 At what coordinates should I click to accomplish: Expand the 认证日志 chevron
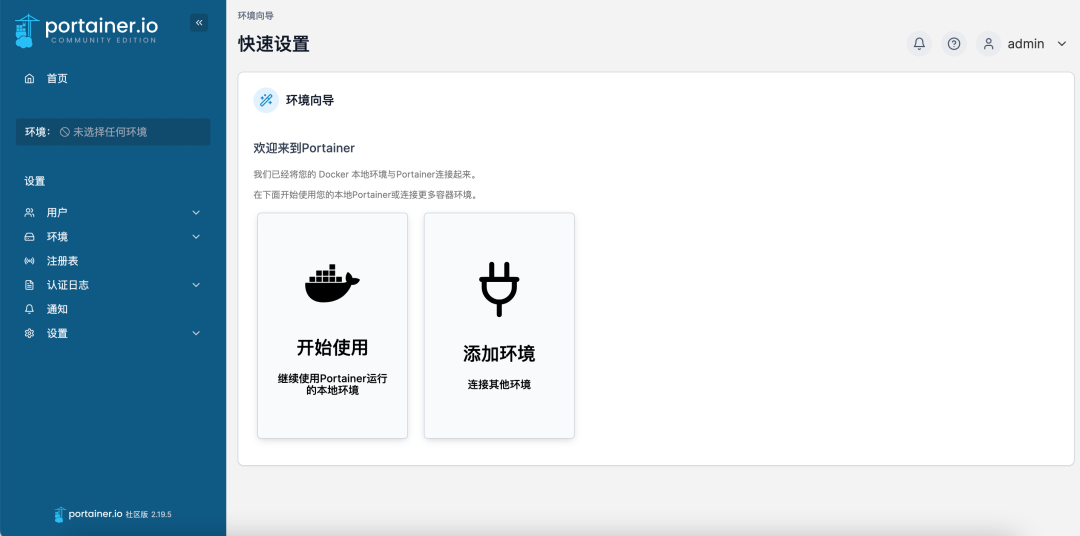196,285
